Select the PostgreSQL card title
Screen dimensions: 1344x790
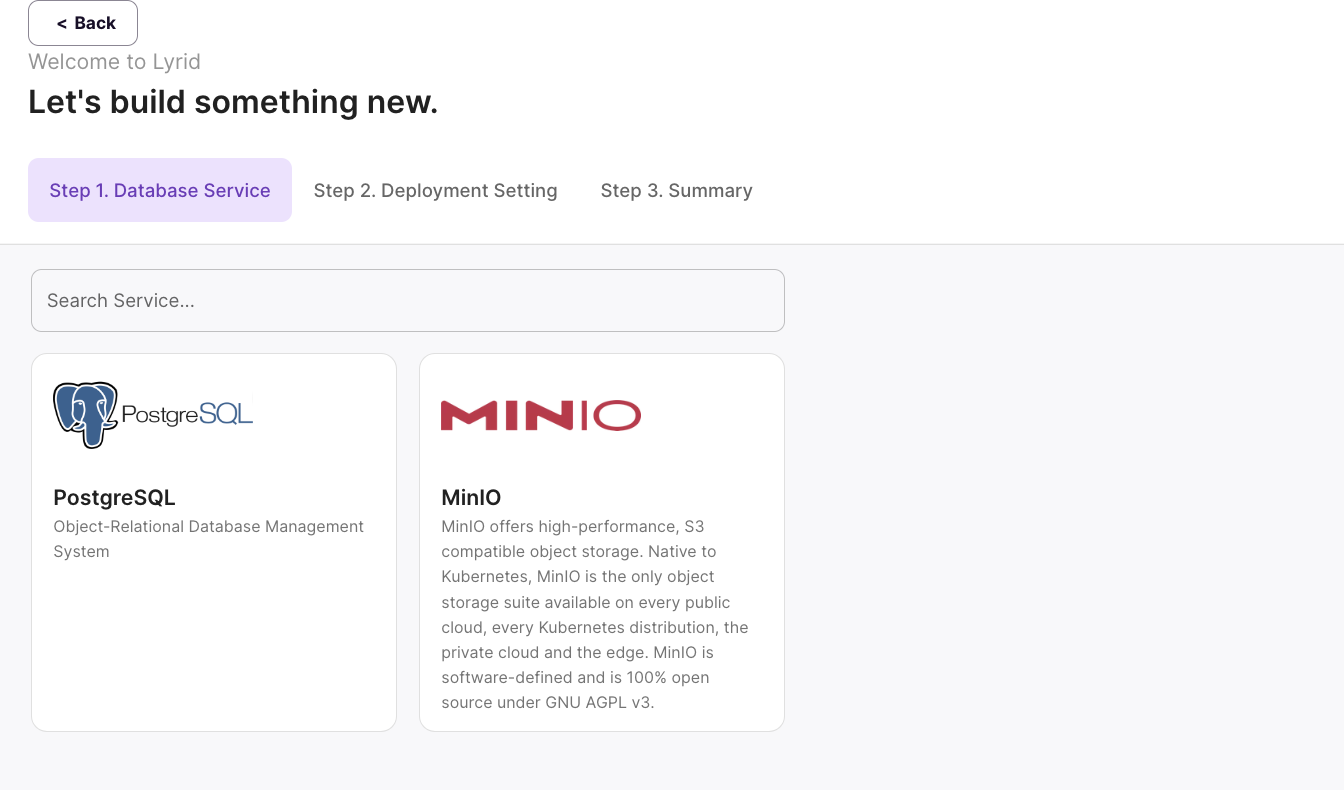click(x=114, y=497)
